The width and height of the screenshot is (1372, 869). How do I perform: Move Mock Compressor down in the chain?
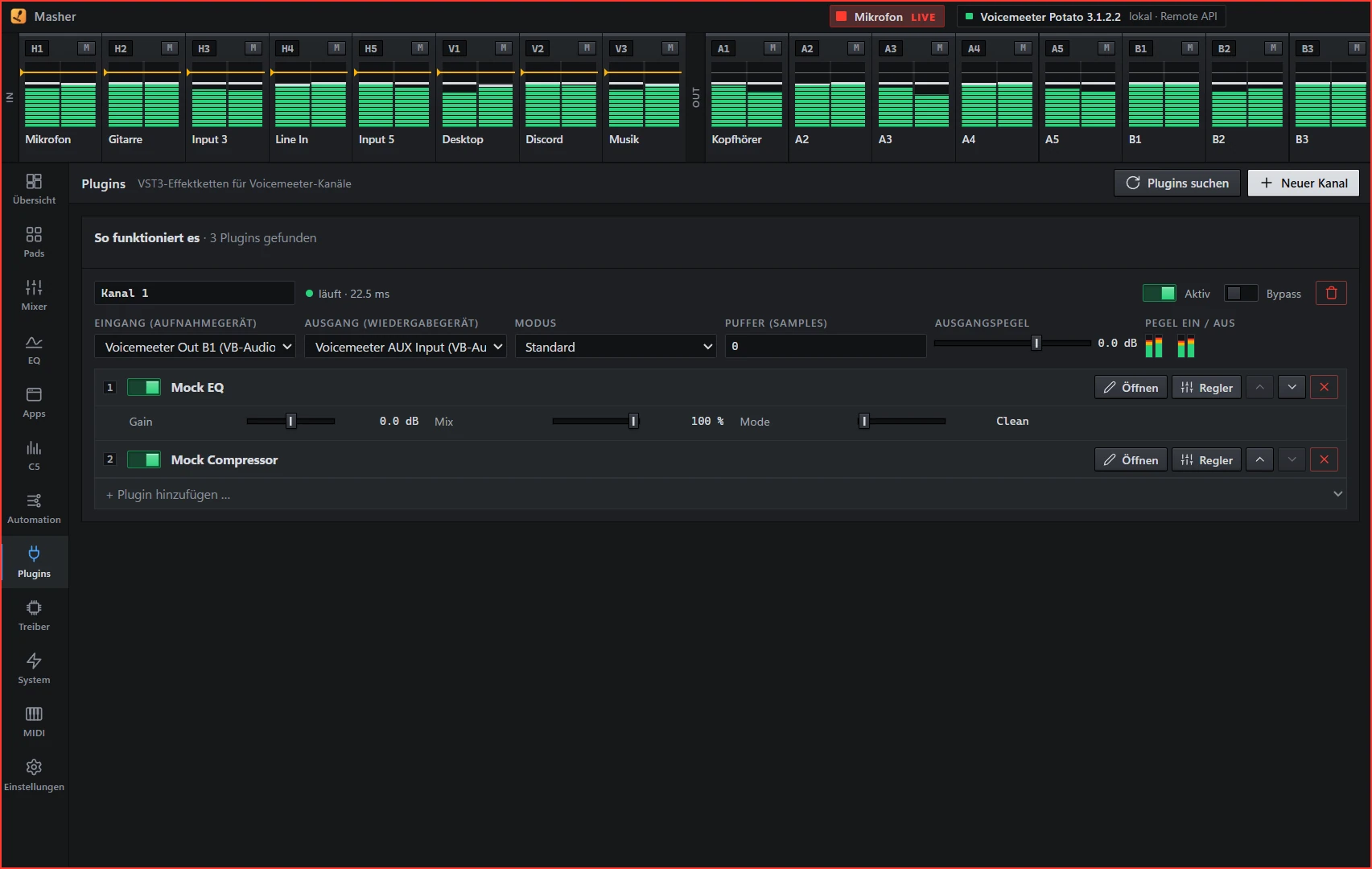point(1292,459)
